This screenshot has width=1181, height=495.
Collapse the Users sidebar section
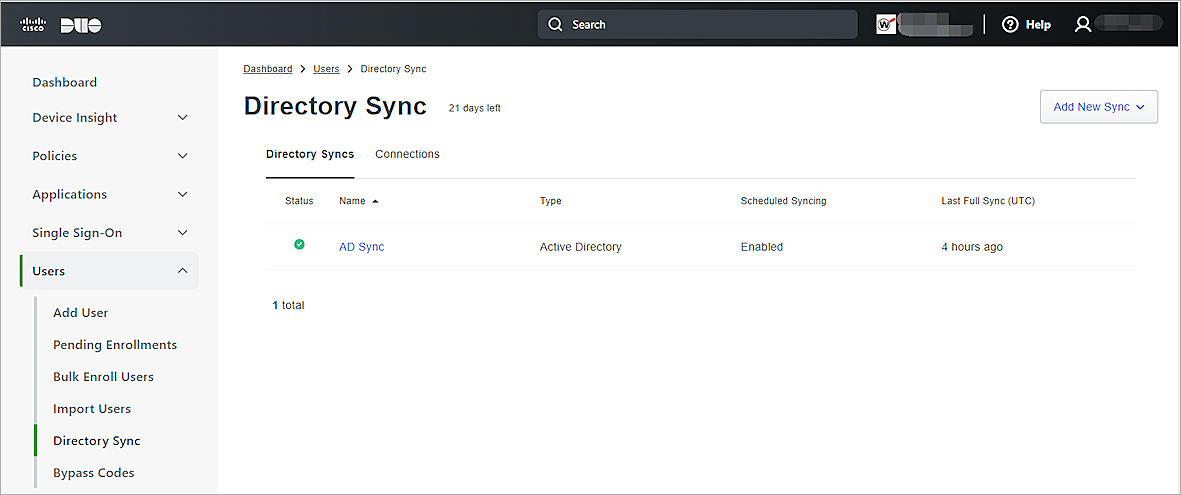click(x=182, y=271)
